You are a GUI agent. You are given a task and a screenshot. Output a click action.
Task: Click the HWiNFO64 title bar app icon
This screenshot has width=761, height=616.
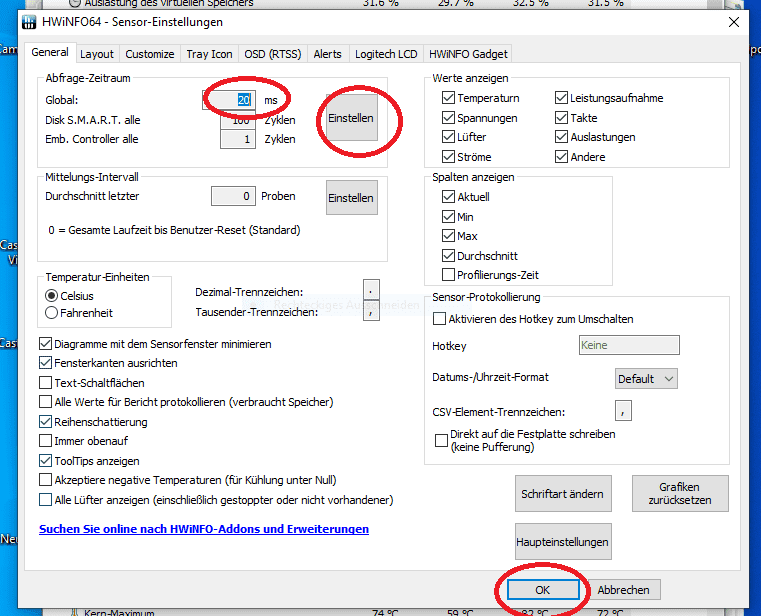point(29,22)
